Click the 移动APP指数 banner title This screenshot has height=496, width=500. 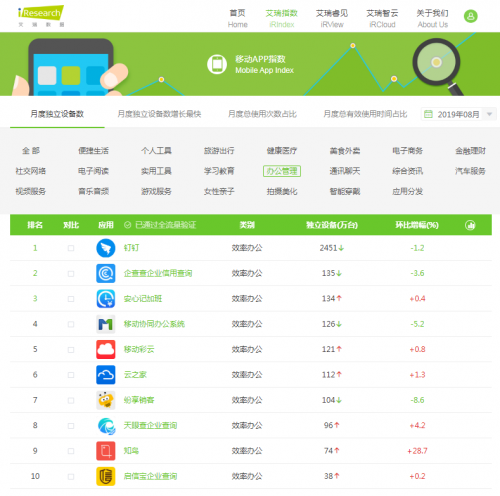tap(260, 59)
